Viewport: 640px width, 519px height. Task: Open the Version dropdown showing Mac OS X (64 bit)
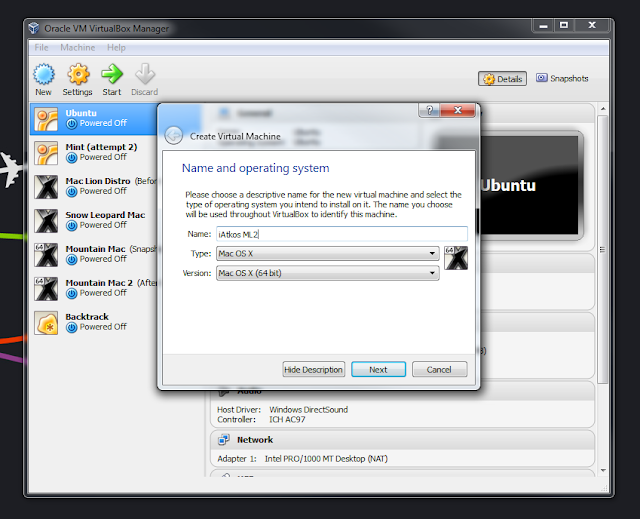point(328,273)
